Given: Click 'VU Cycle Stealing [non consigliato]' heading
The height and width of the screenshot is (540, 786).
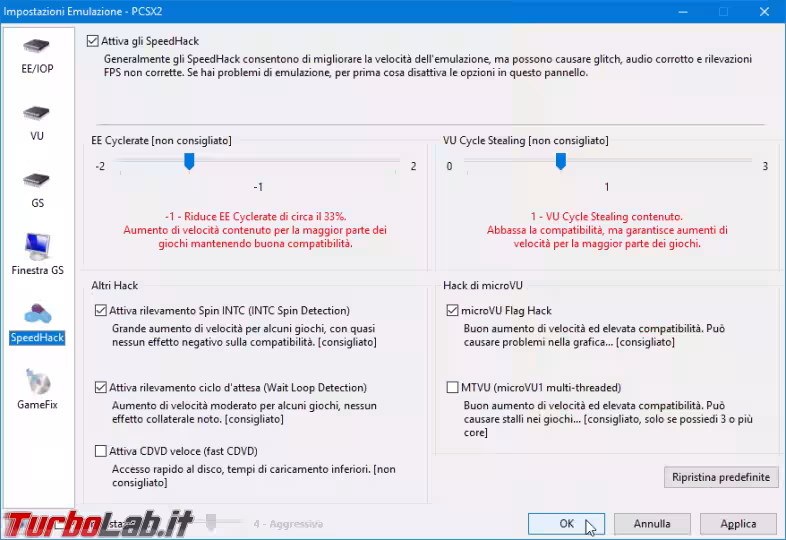Looking at the screenshot, I should tap(526, 140).
